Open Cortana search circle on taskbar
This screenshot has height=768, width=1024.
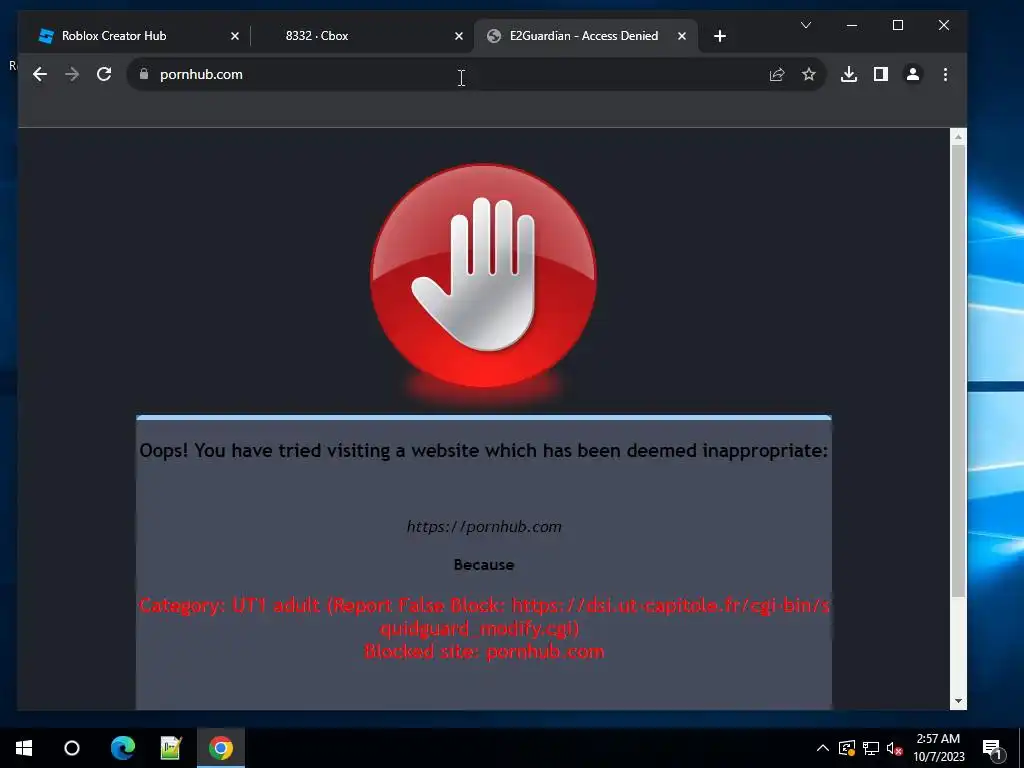[72, 748]
